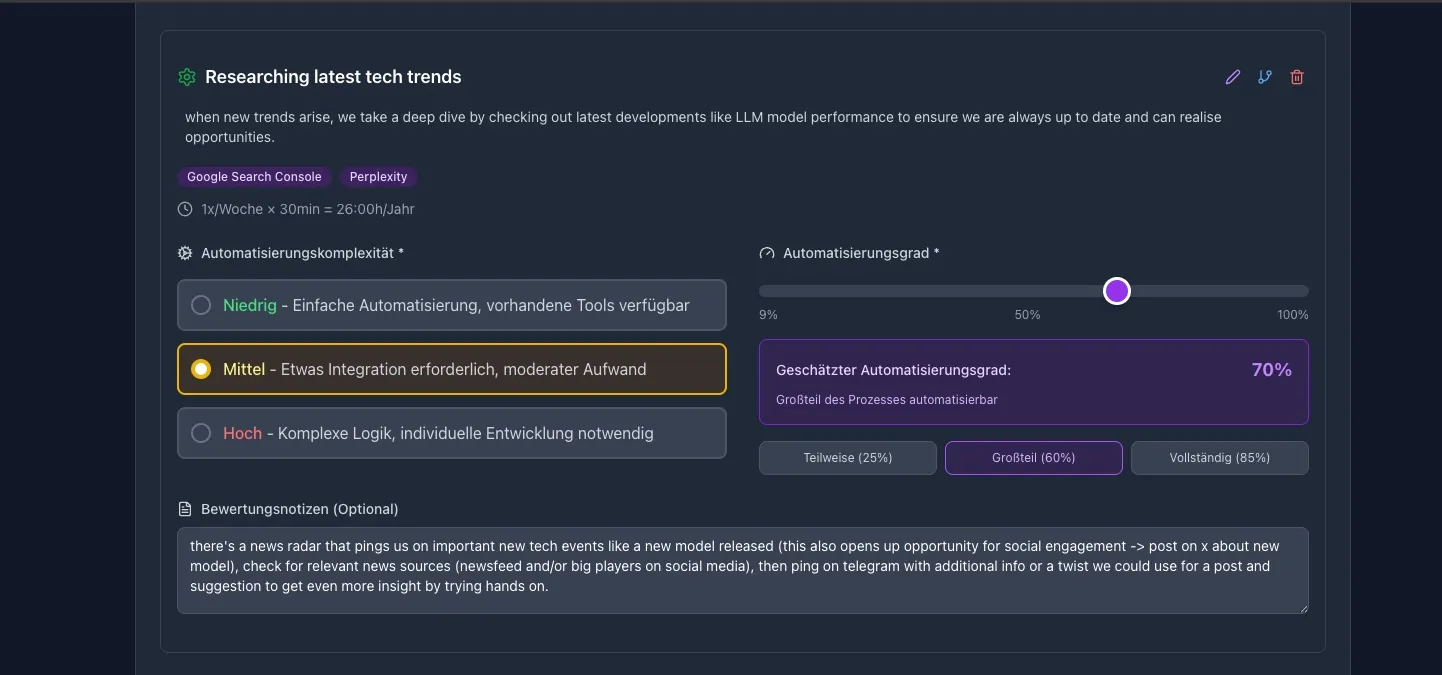Click the process description paragraph
1442x675 pixels.
703,127
